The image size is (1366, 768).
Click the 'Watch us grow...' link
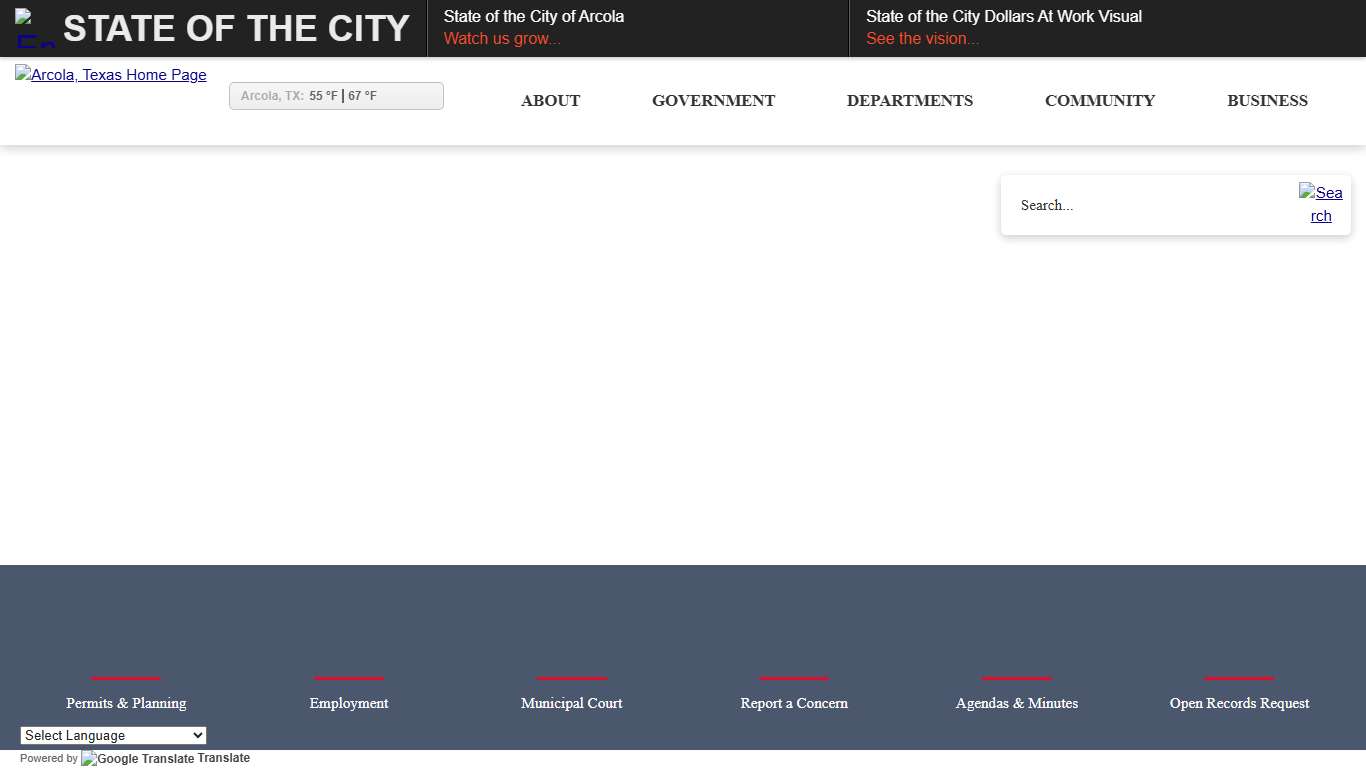(x=501, y=38)
